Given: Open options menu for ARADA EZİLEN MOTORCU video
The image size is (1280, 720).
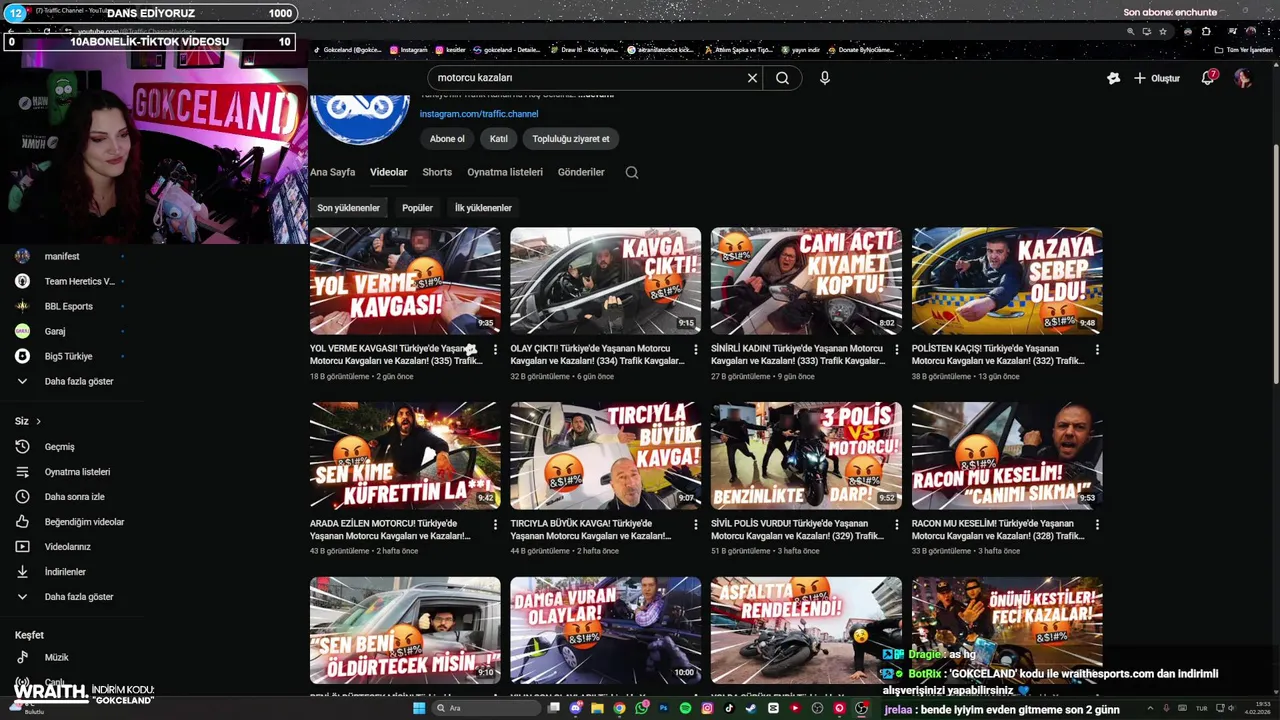Looking at the screenshot, I should (x=495, y=525).
